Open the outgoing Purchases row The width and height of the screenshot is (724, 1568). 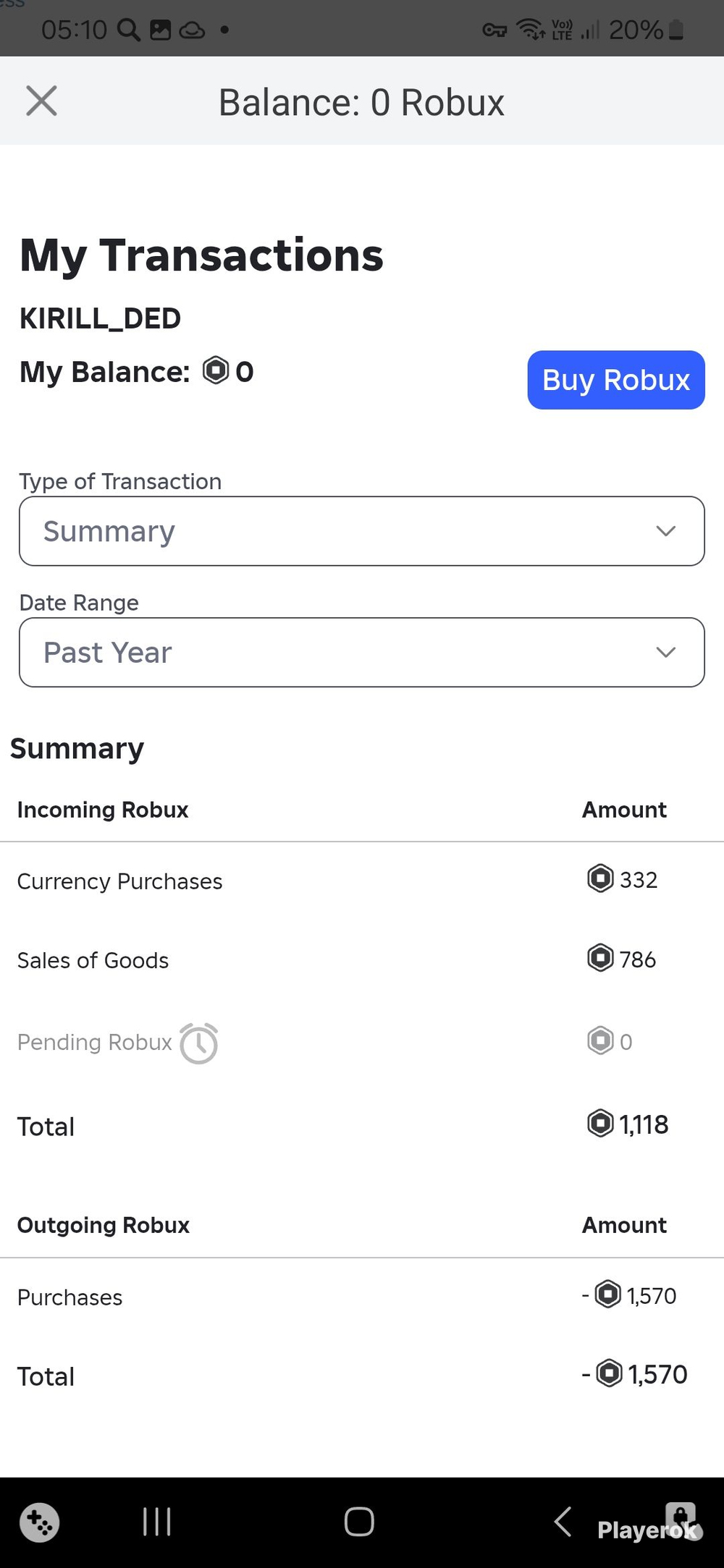coord(362,1297)
